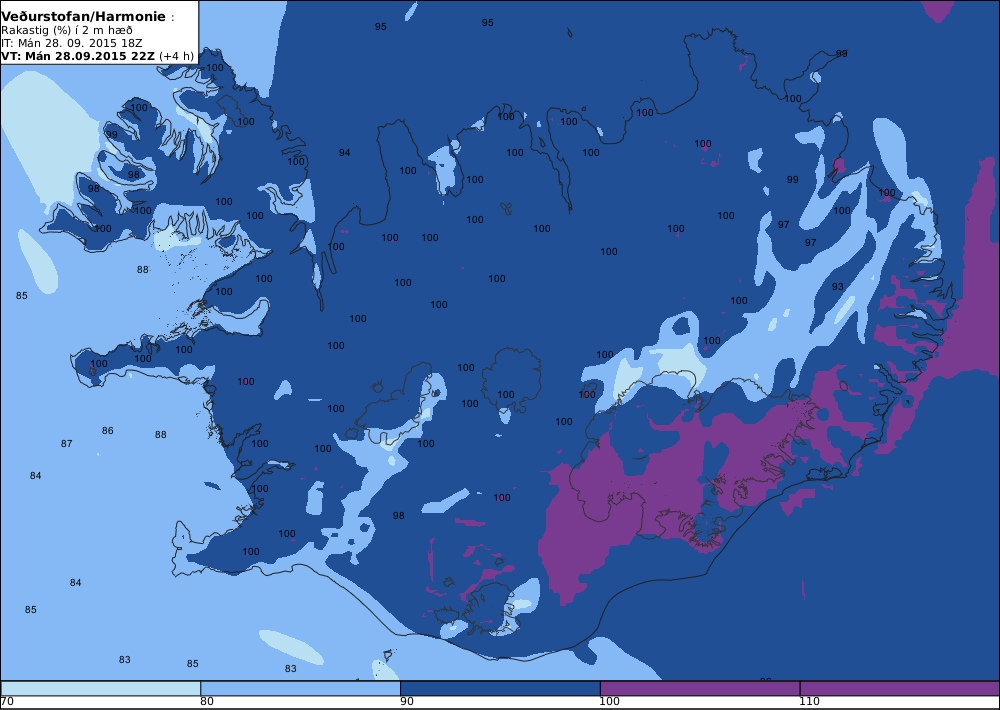Click the 80 label on the legend scale
This screenshot has height=710, width=1000.
(207, 702)
